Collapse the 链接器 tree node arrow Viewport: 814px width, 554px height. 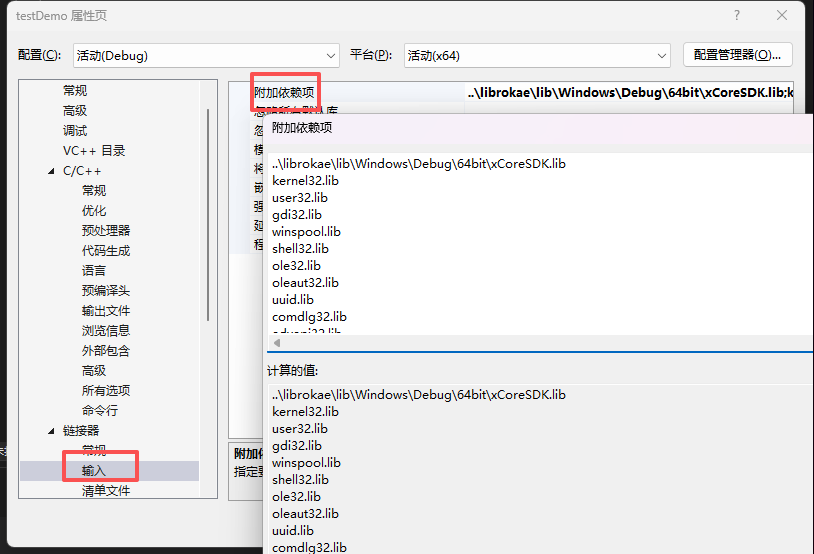52,431
